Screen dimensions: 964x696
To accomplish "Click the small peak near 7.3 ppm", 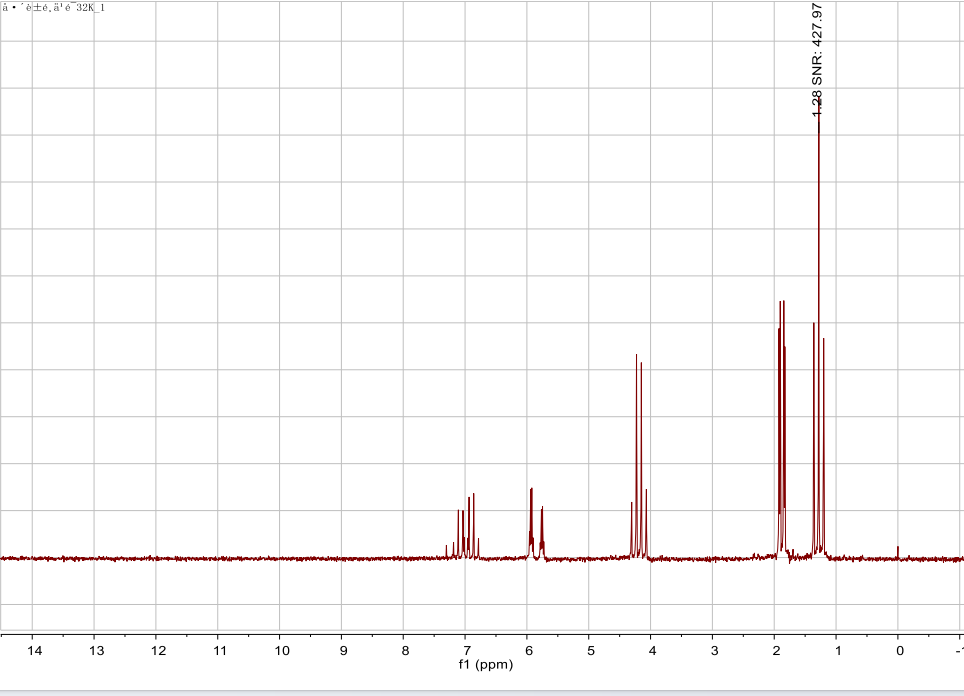I will click(446, 551).
